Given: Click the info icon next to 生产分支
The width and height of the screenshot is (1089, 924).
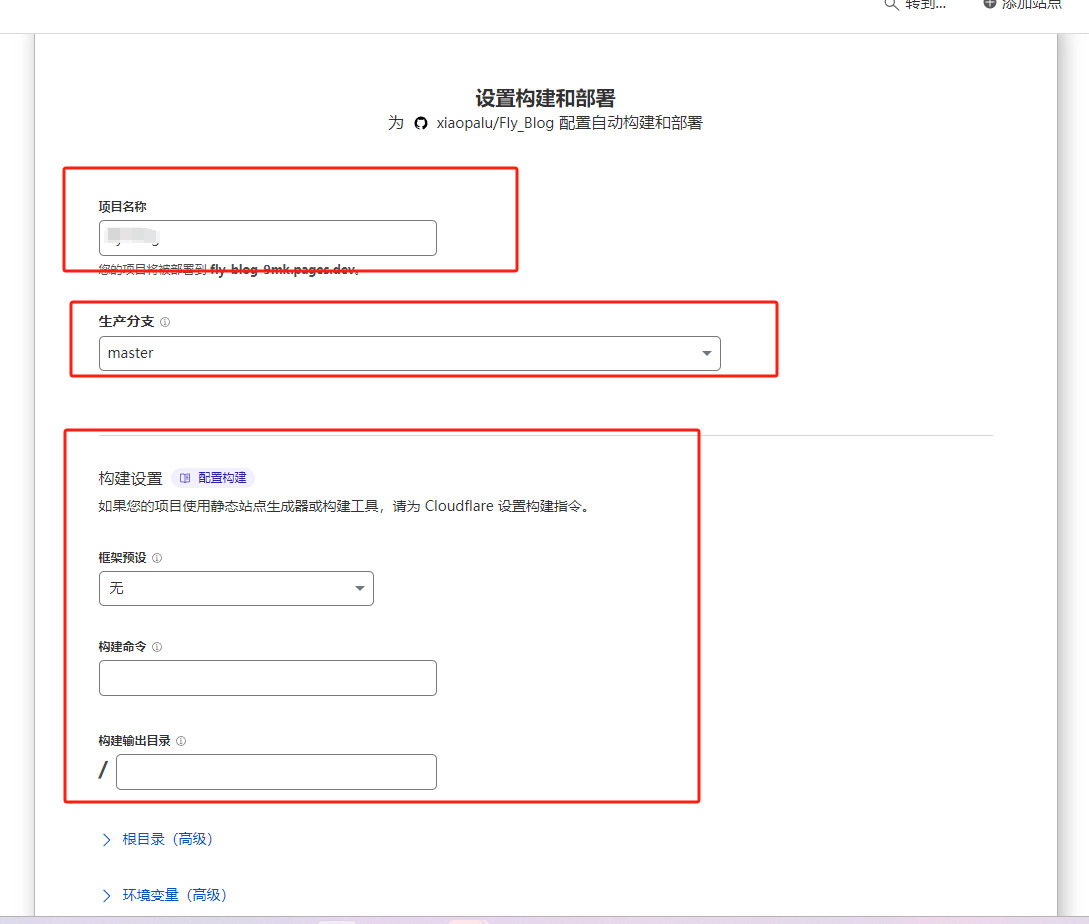Looking at the screenshot, I should 165,323.
